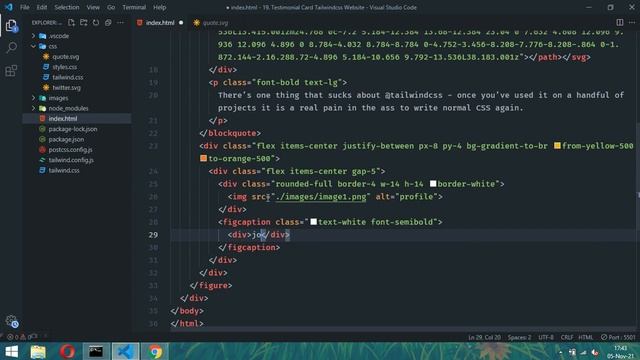
Task: Open Windows Start menu
Action: click(11, 351)
